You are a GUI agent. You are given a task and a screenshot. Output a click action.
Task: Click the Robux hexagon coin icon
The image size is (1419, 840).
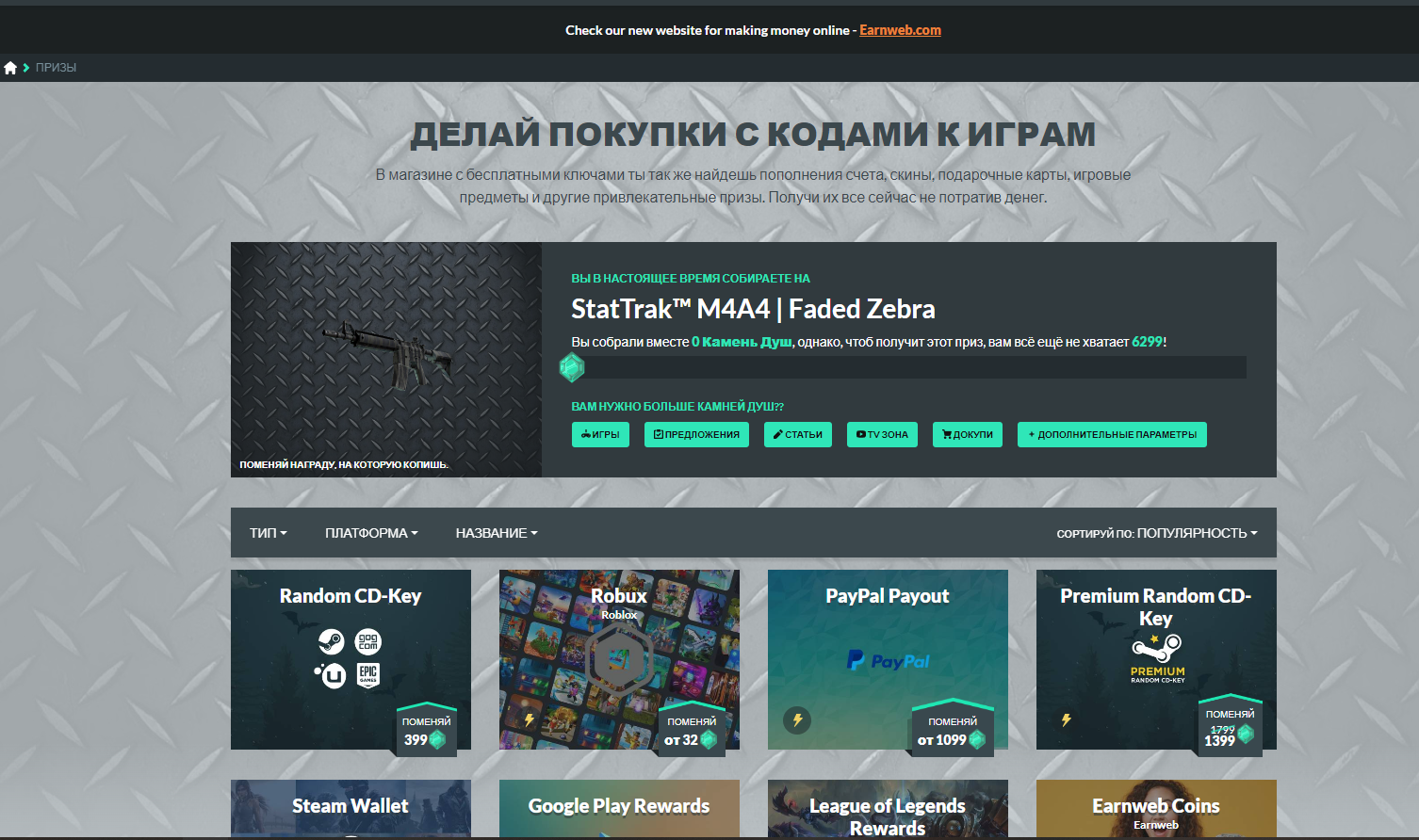(619, 657)
